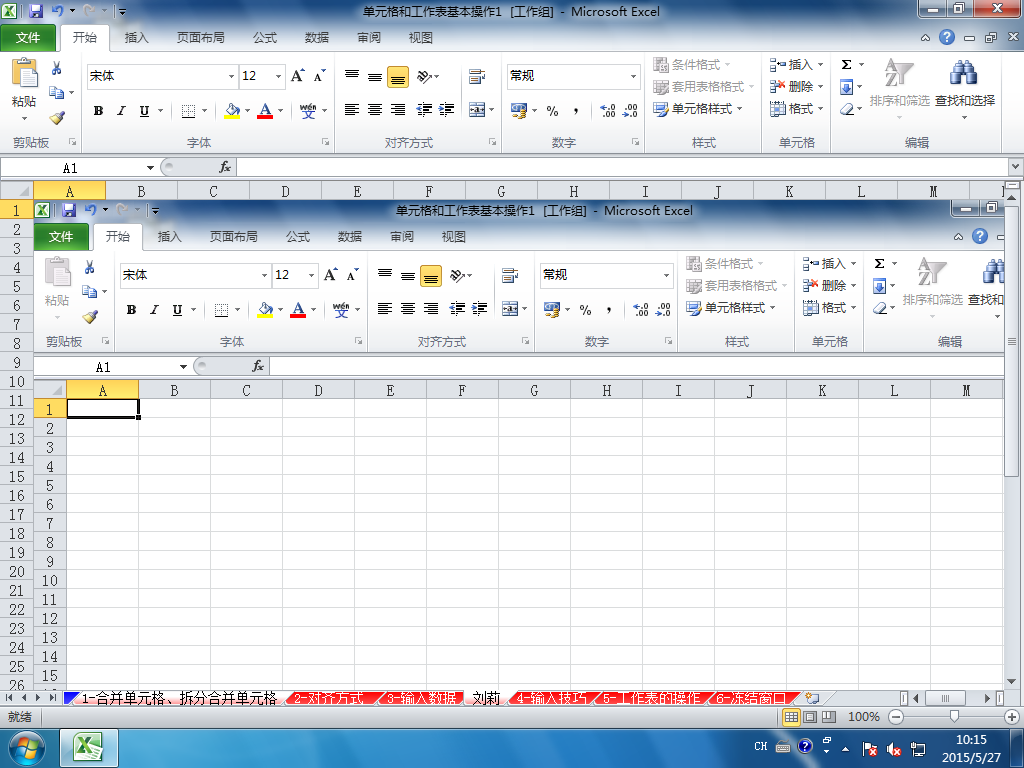
Task: Click 插入 in the top ribbon 单元格 group
Action: [797, 65]
